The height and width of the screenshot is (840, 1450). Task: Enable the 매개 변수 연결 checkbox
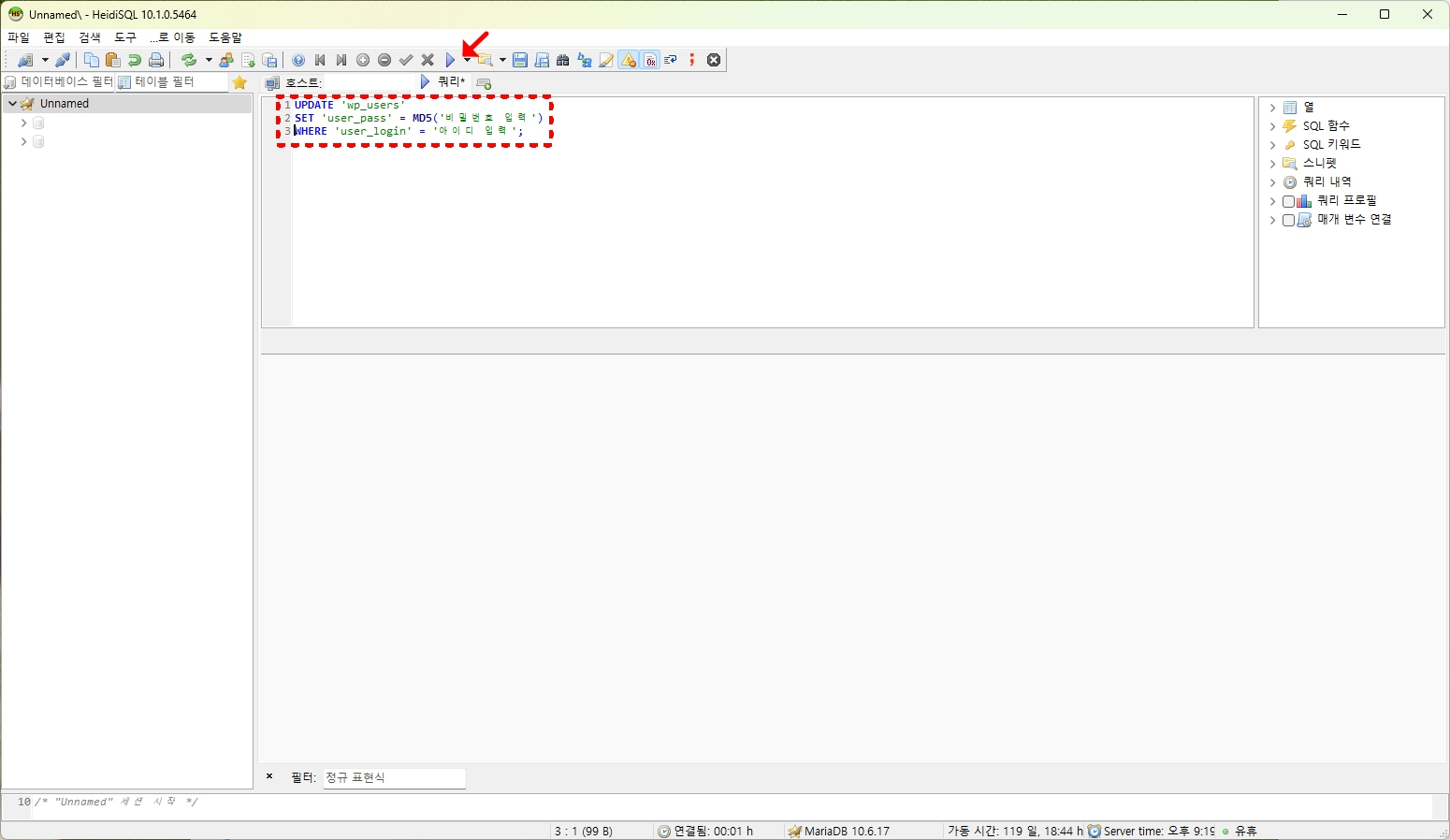(1288, 220)
